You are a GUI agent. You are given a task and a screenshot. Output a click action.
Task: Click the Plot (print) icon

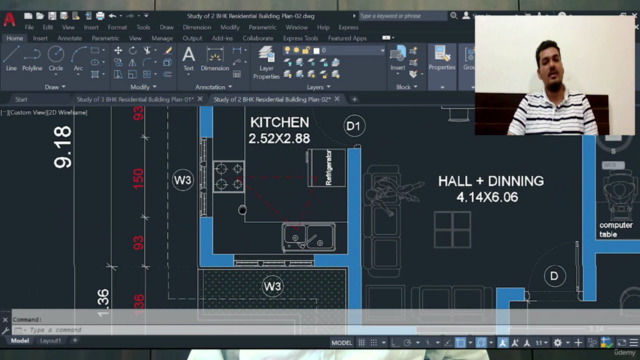(100, 16)
